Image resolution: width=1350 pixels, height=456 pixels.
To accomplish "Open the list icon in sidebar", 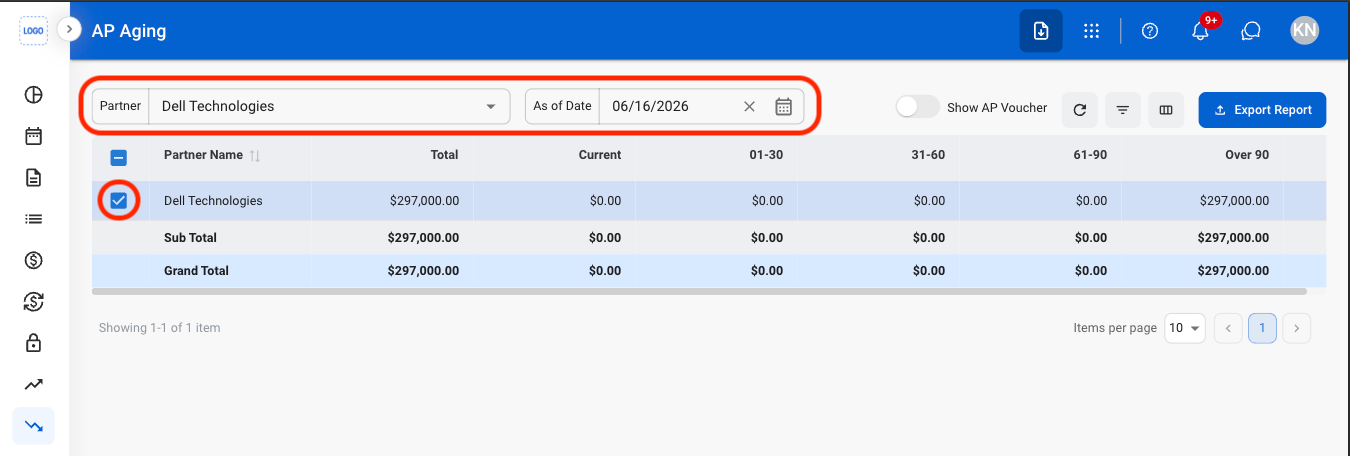I will click(x=34, y=219).
